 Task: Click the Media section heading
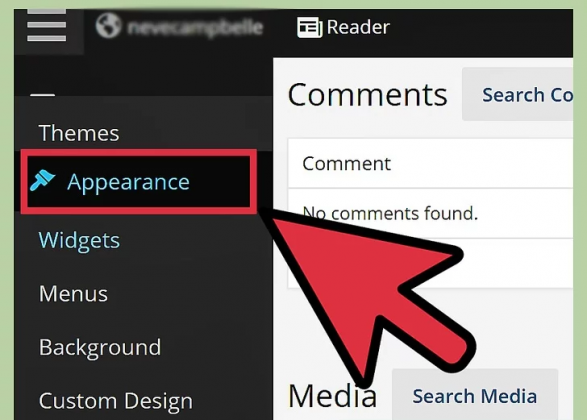(332, 396)
